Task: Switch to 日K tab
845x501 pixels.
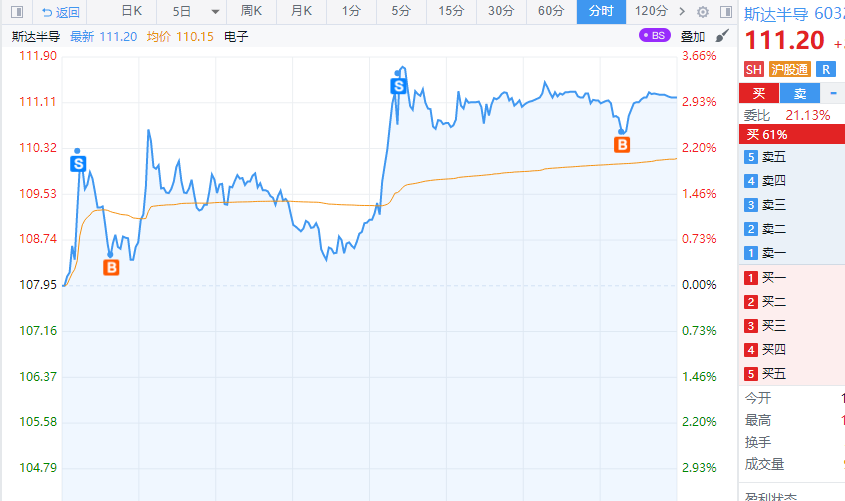Action: pos(131,12)
